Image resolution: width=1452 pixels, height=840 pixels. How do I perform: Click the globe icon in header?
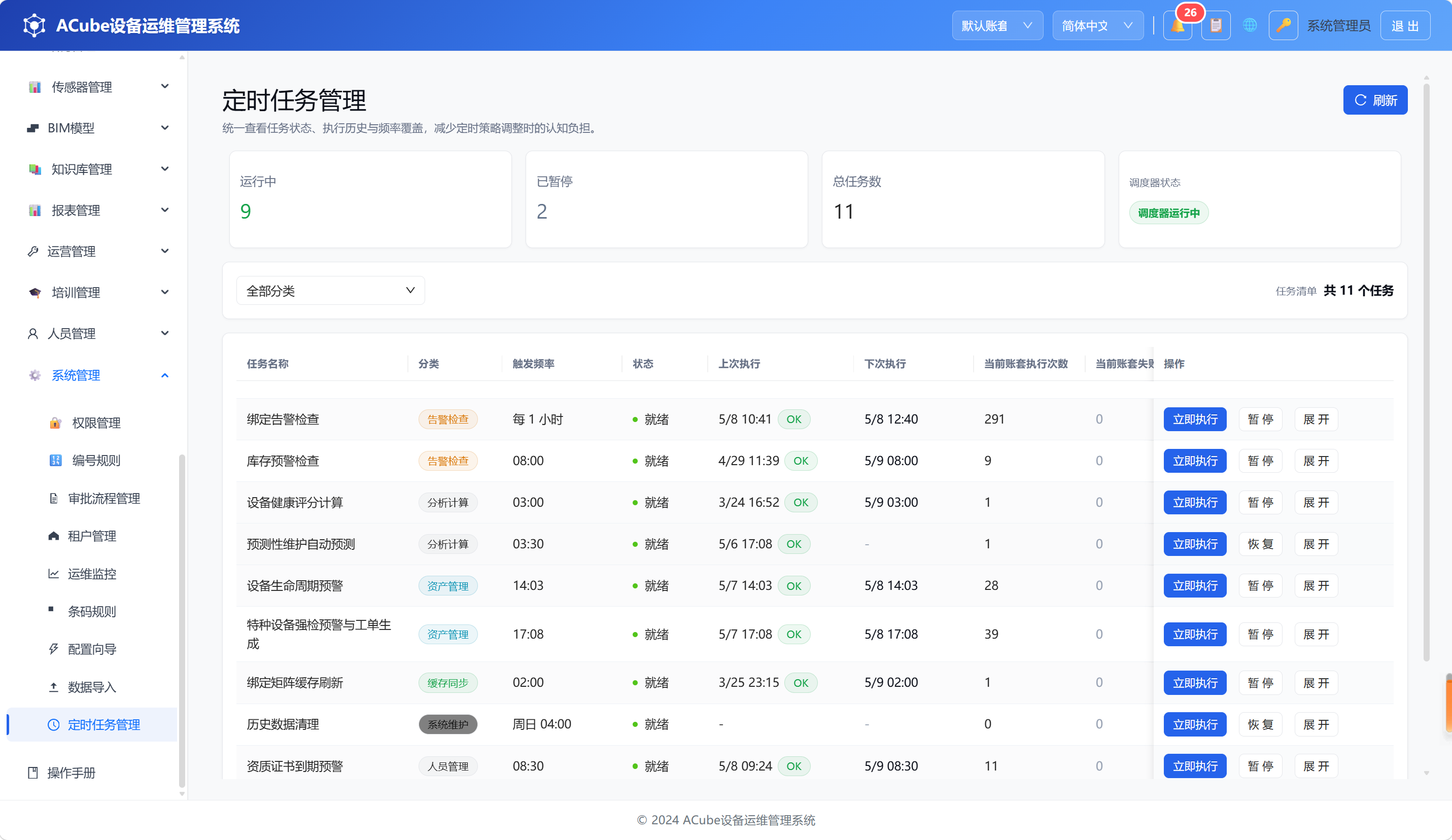point(1250,26)
